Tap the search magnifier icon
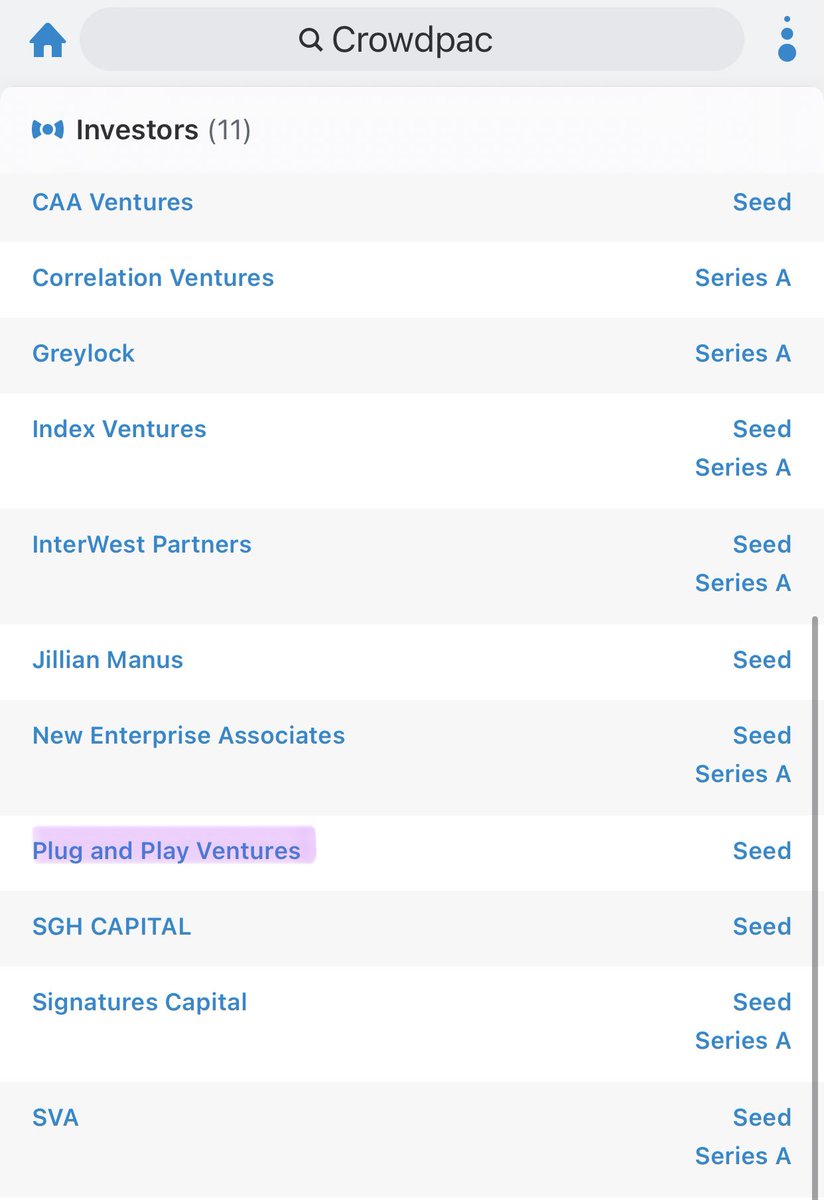 point(311,40)
